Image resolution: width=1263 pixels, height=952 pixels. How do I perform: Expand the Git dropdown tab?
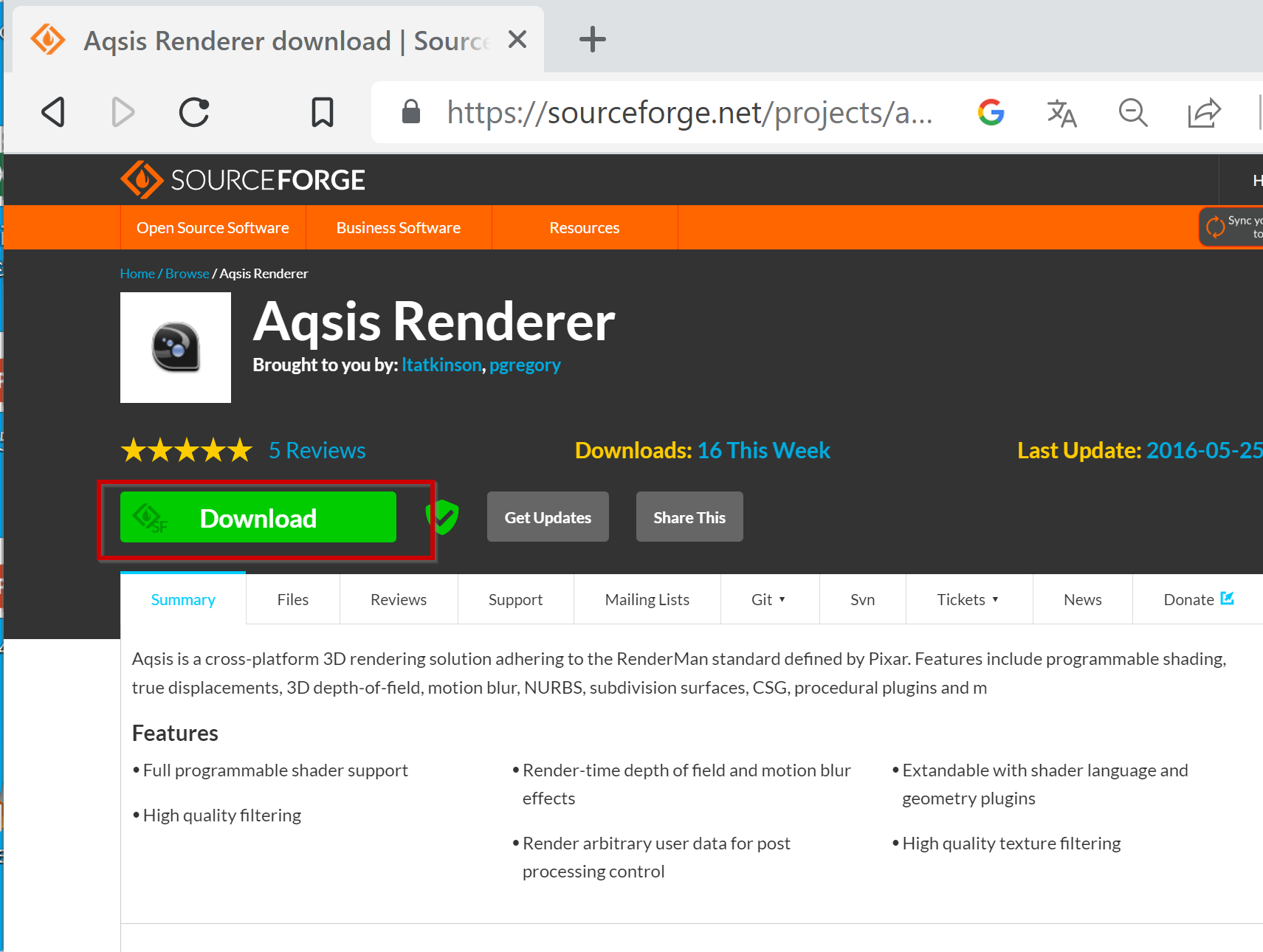tap(769, 599)
